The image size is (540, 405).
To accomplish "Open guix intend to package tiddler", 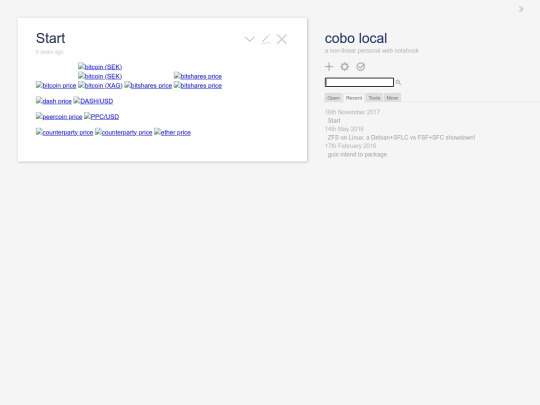I will 357,154.
